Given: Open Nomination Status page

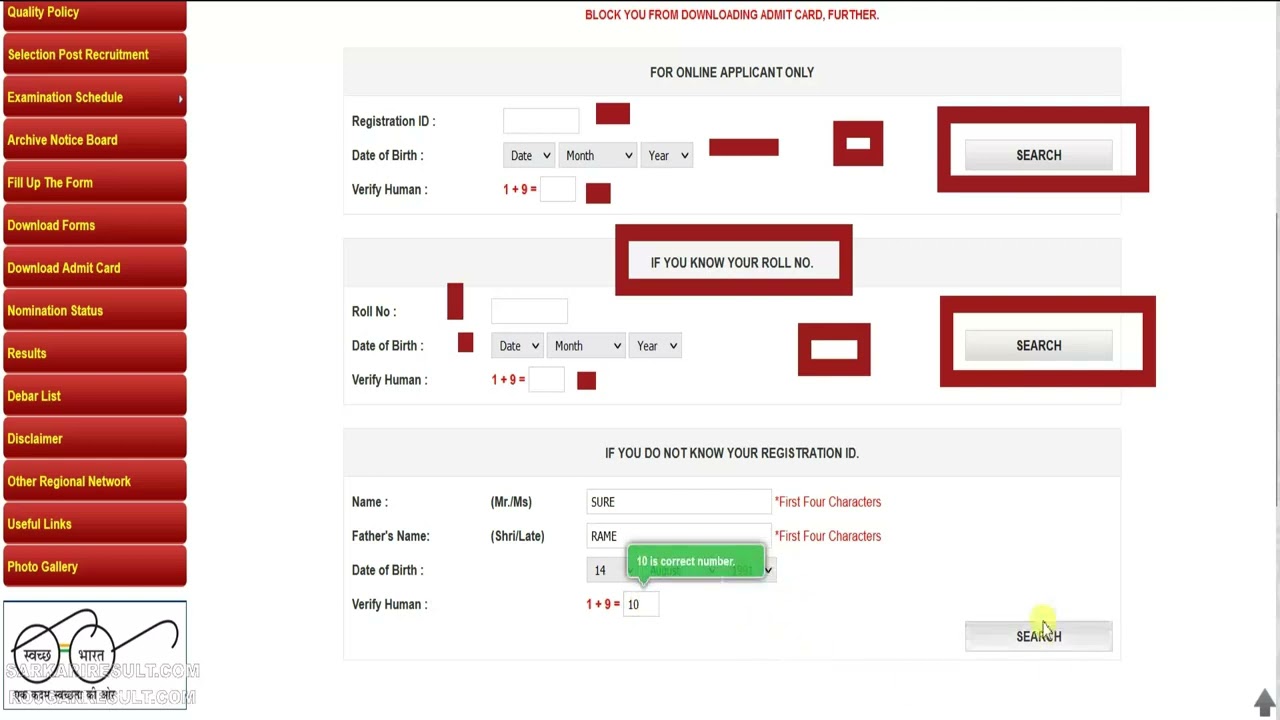Looking at the screenshot, I should click(x=94, y=311).
